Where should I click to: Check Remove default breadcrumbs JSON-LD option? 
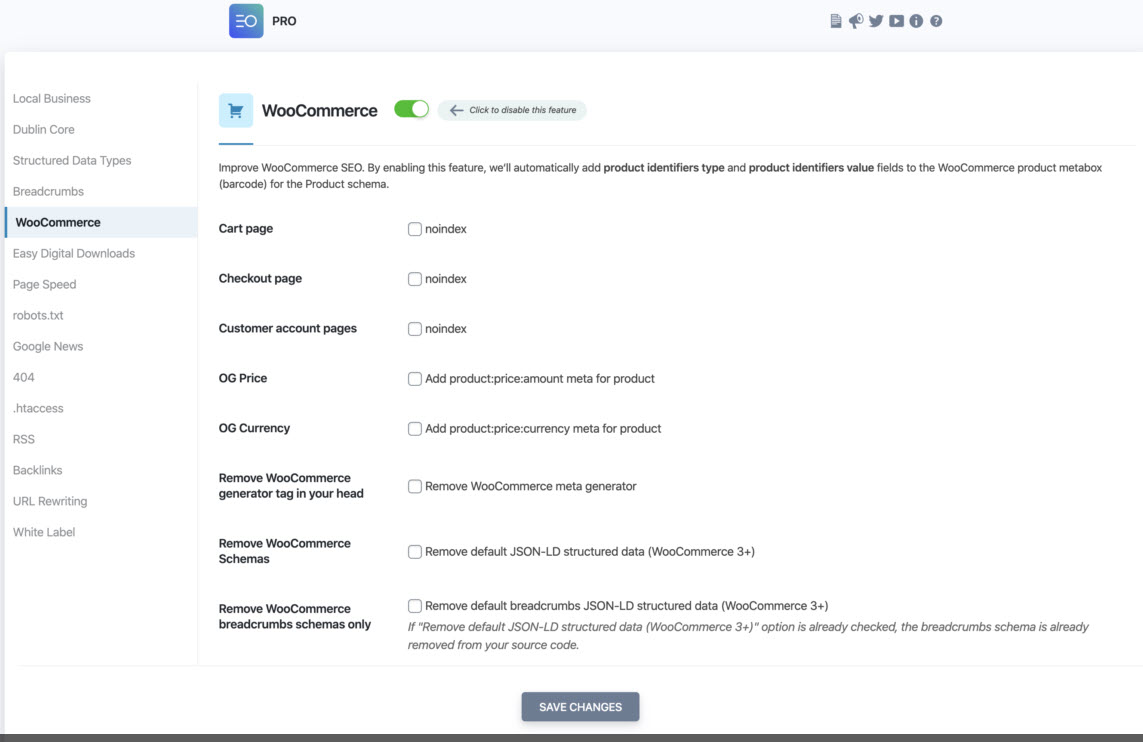click(x=415, y=606)
